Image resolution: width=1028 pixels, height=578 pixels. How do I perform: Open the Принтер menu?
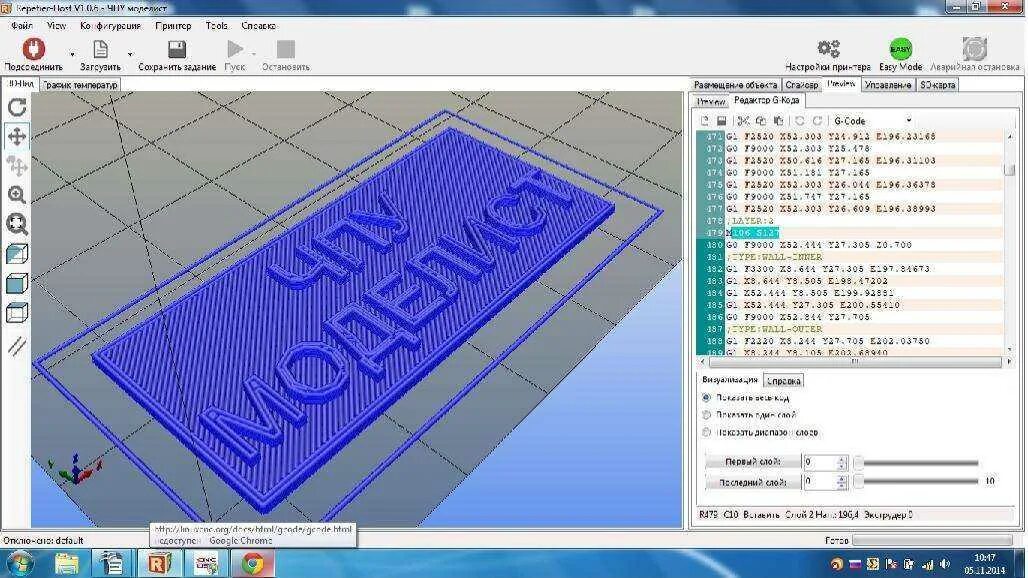click(x=173, y=26)
